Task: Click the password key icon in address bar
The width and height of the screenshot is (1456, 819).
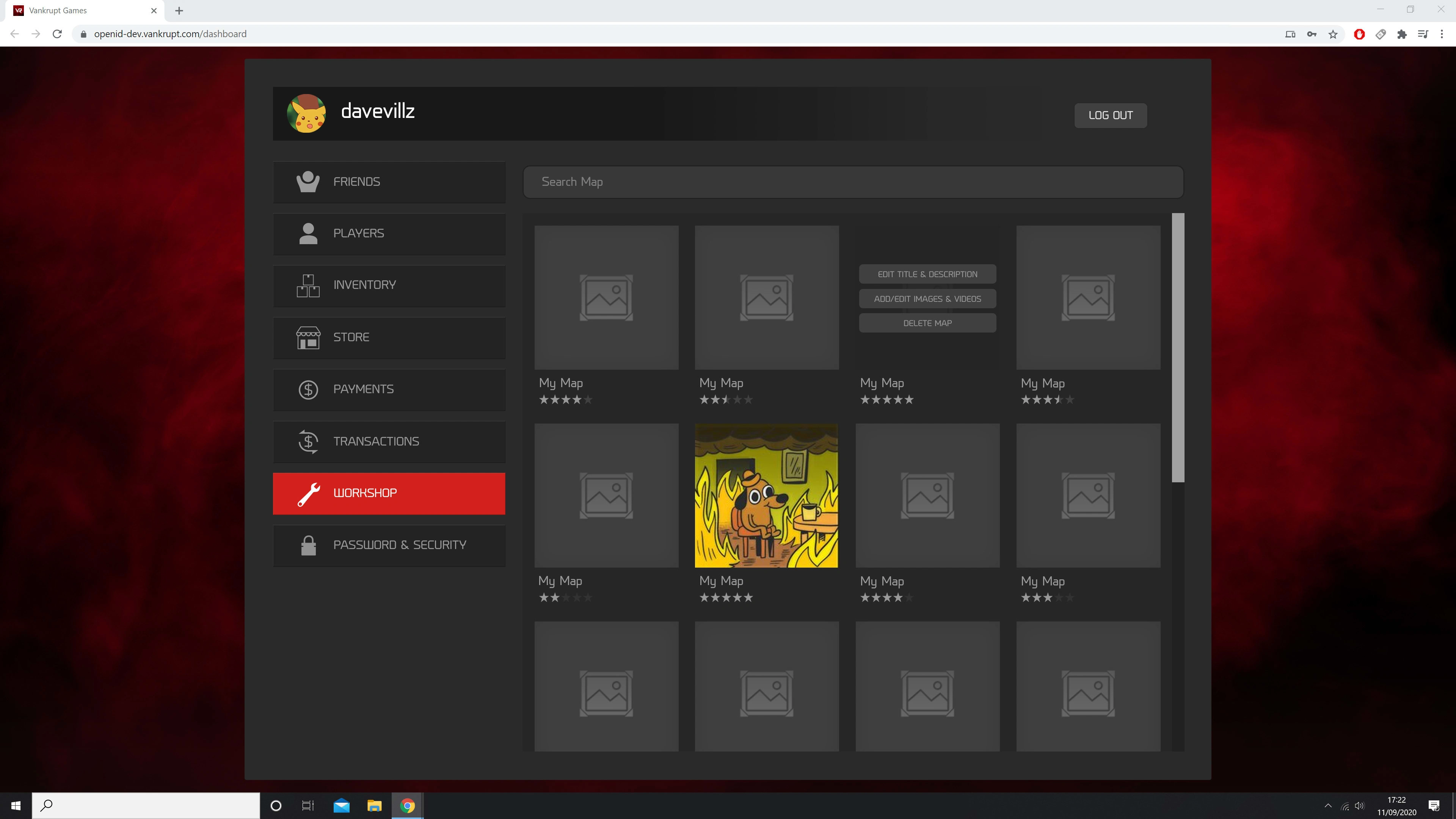Action: tap(1312, 34)
